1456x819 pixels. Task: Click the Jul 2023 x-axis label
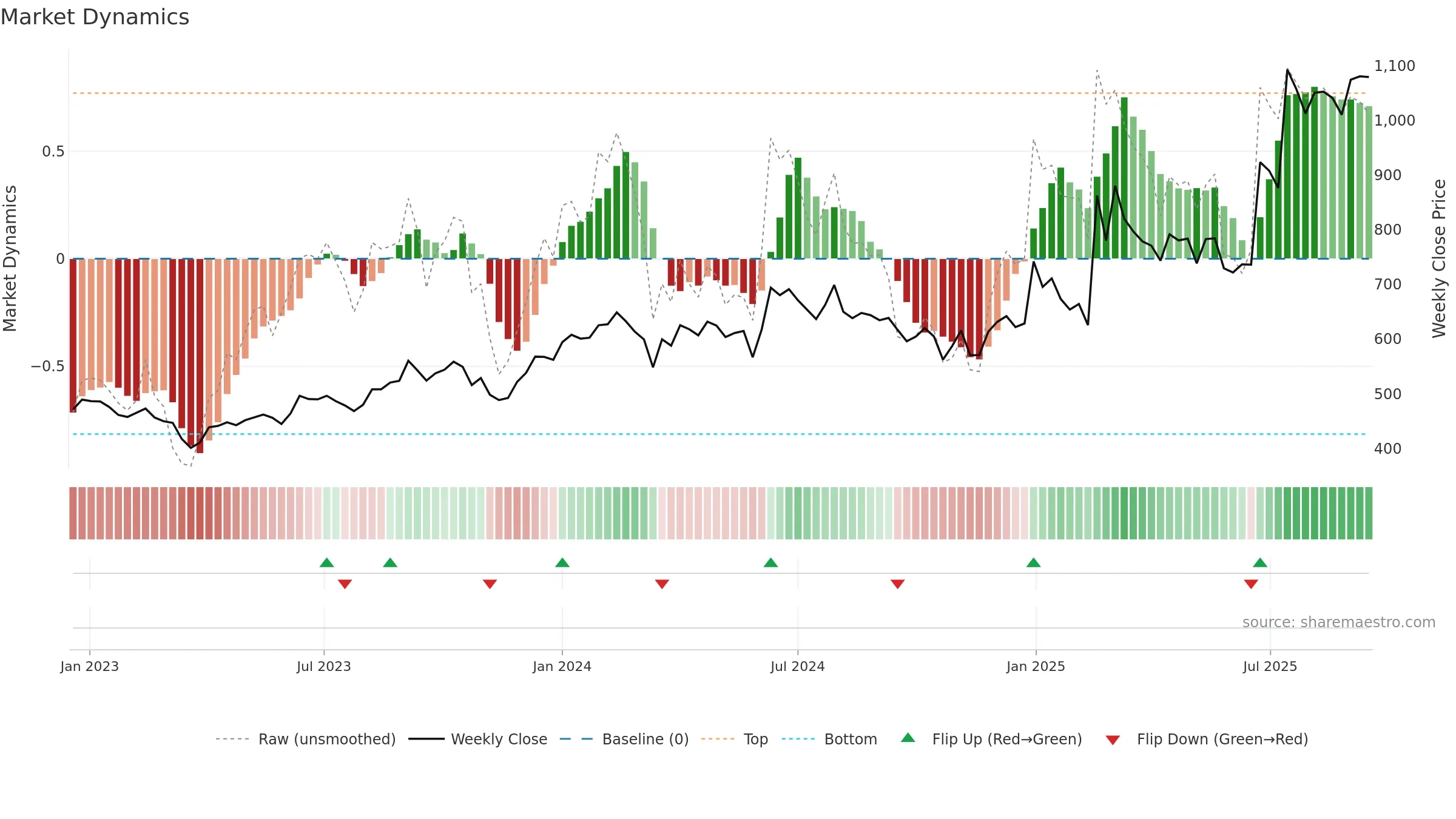pyautogui.click(x=324, y=666)
